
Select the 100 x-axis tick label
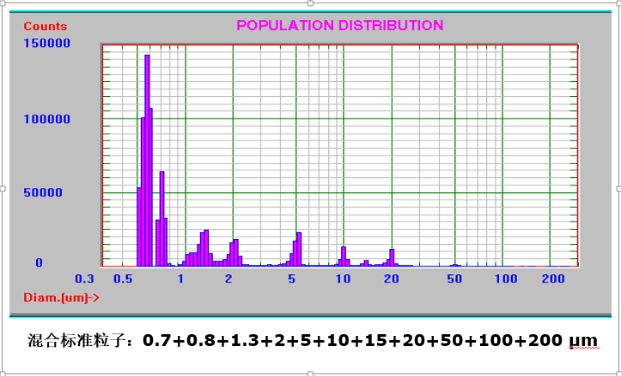(x=506, y=279)
